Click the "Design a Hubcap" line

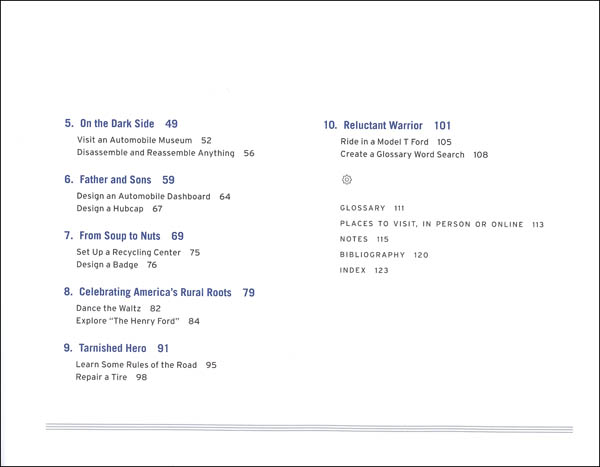(110, 209)
